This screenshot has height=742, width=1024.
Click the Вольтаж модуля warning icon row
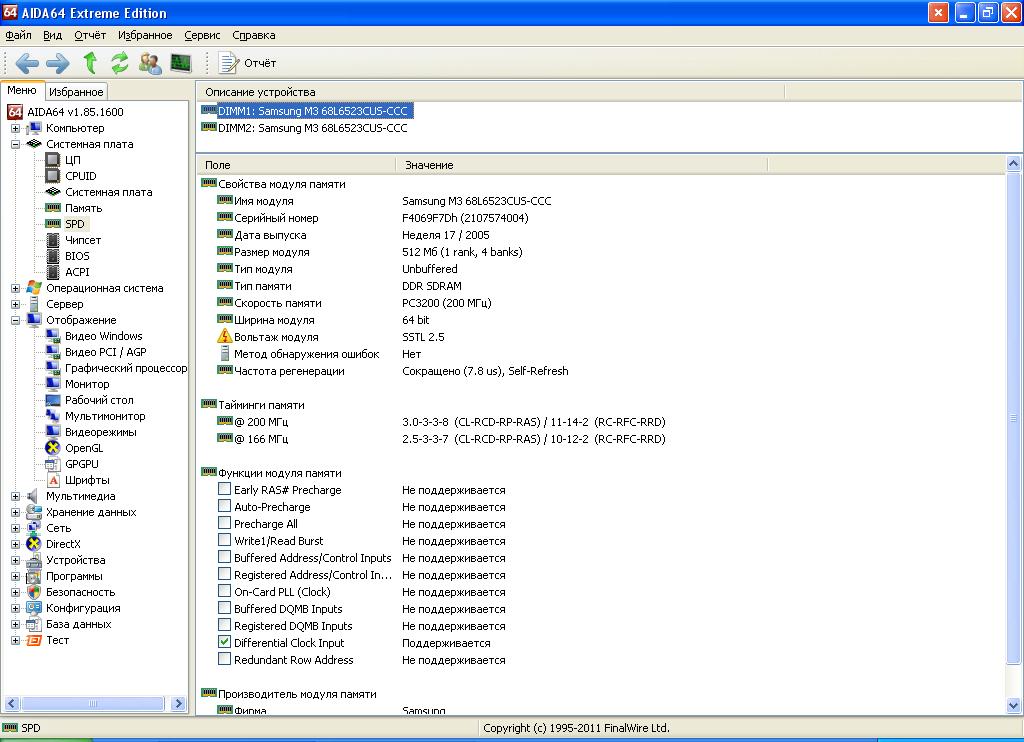[x=225, y=337]
